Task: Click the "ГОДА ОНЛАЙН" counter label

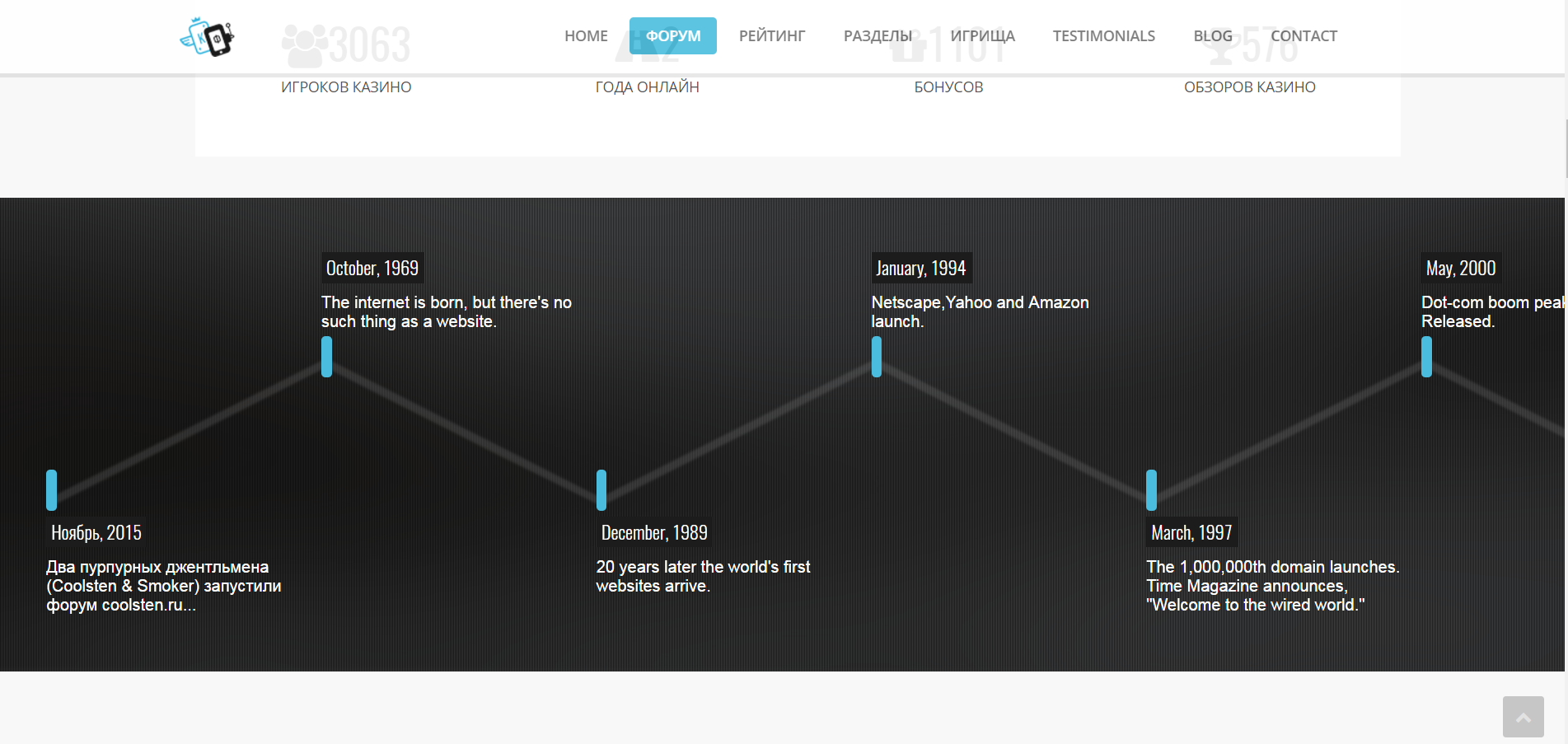Action: pyautogui.click(x=648, y=87)
